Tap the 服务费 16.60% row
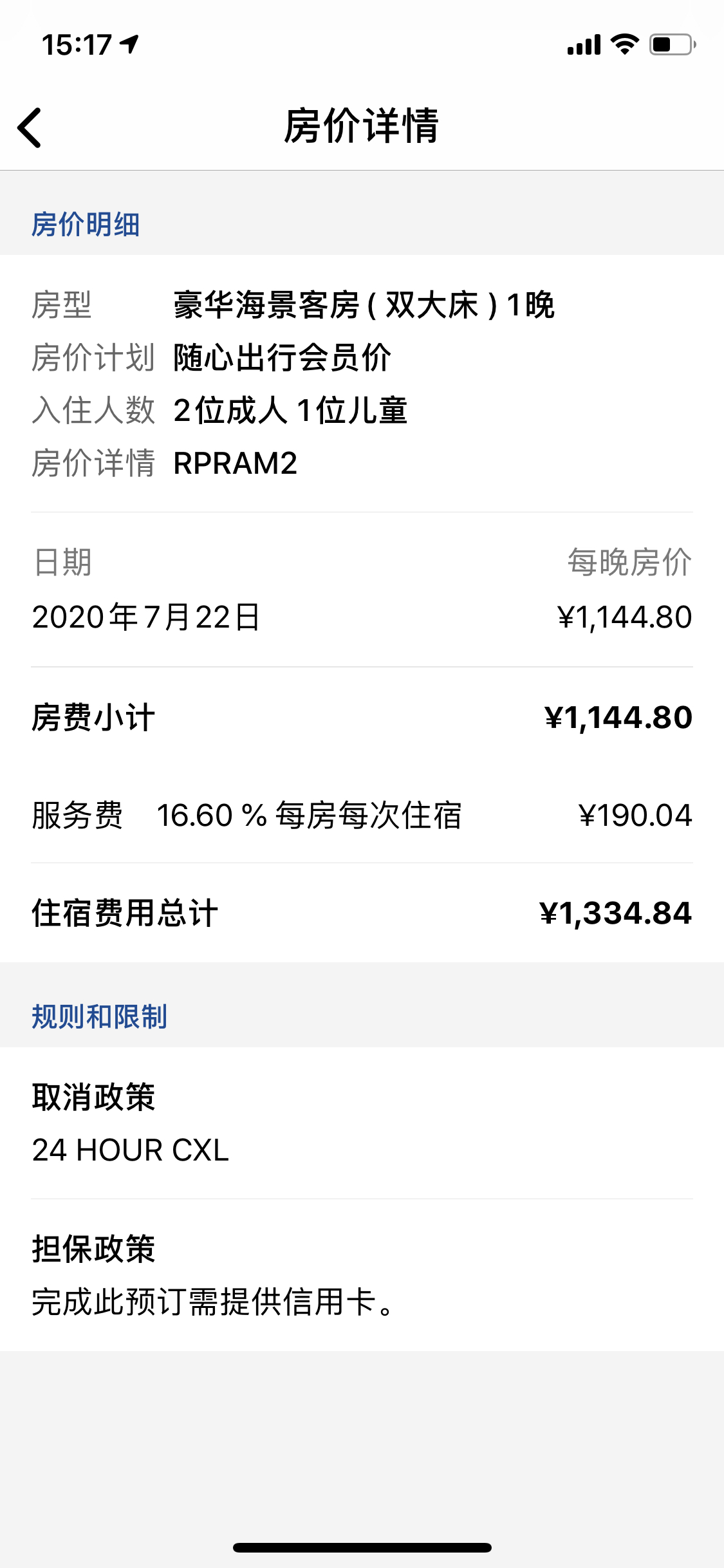This screenshot has width=724, height=1568. [362, 816]
